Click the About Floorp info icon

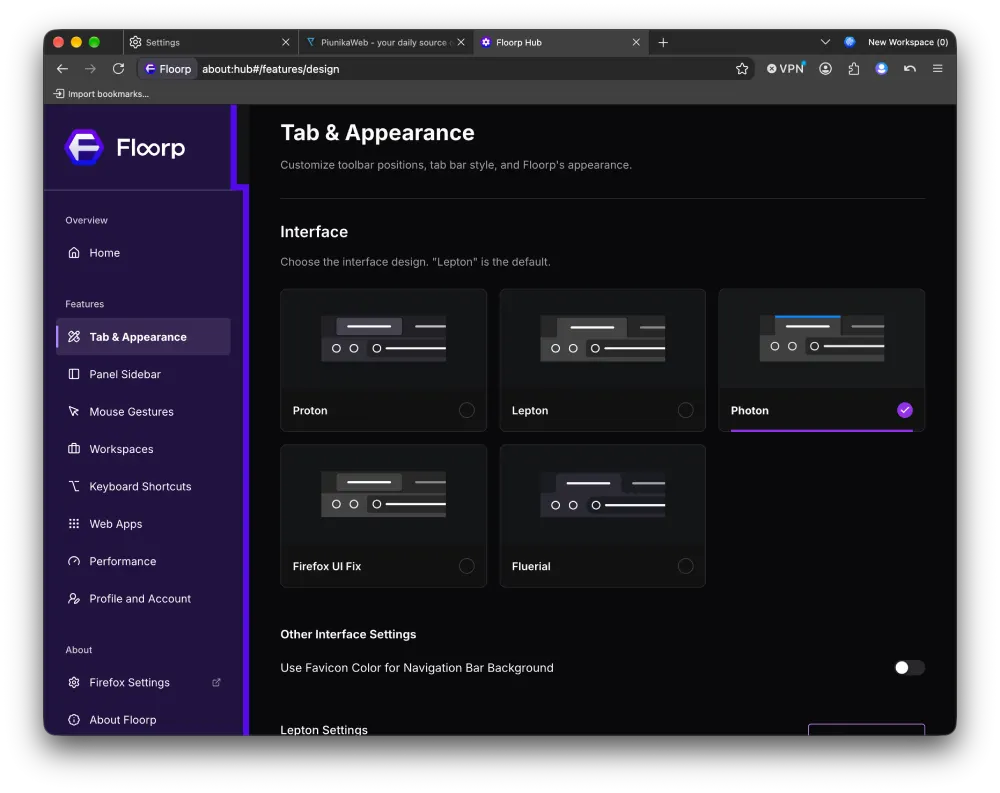74,720
